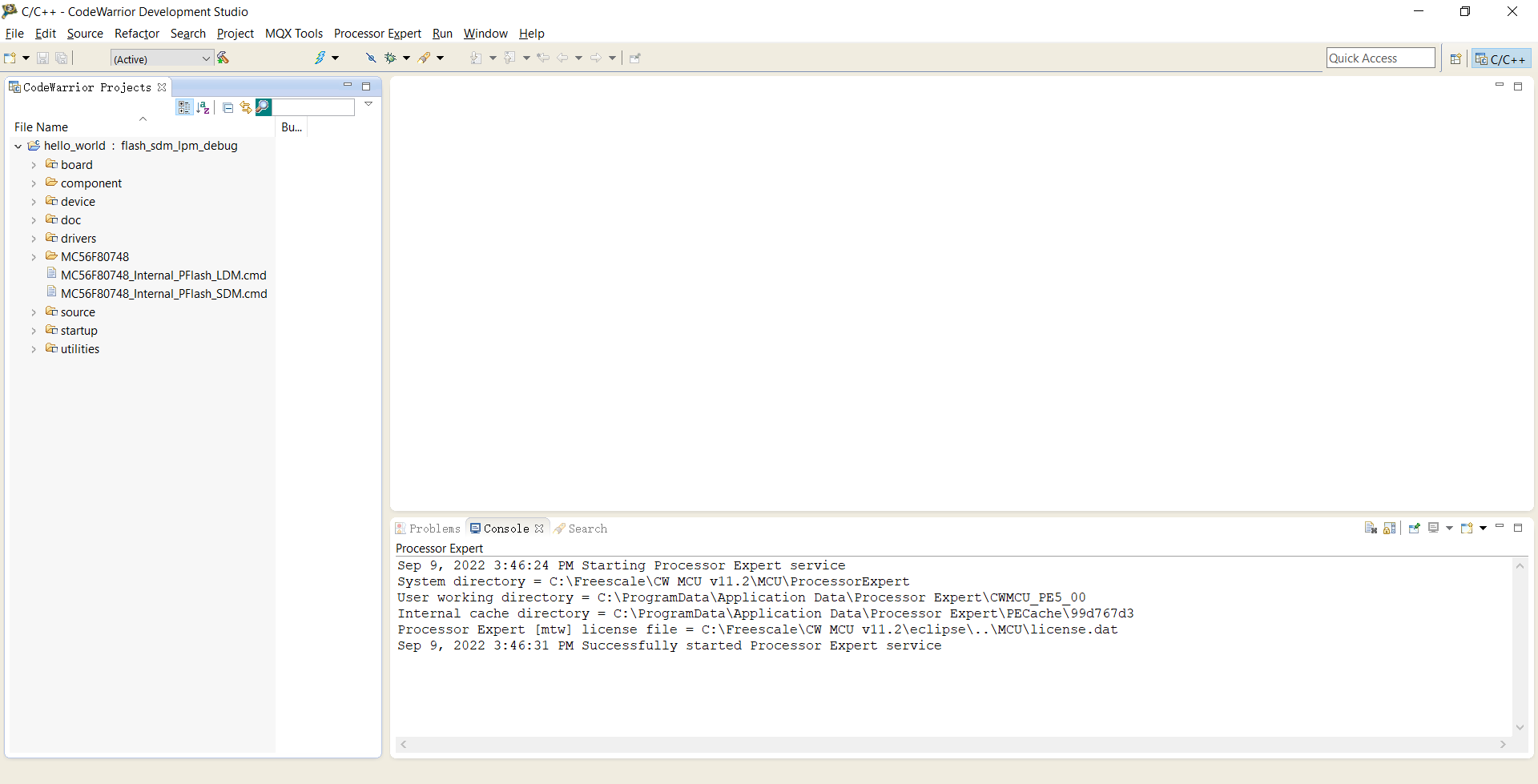Toggle the Skip All Breakpoints icon
This screenshot has width=1538, height=784.
pyautogui.click(x=371, y=58)
